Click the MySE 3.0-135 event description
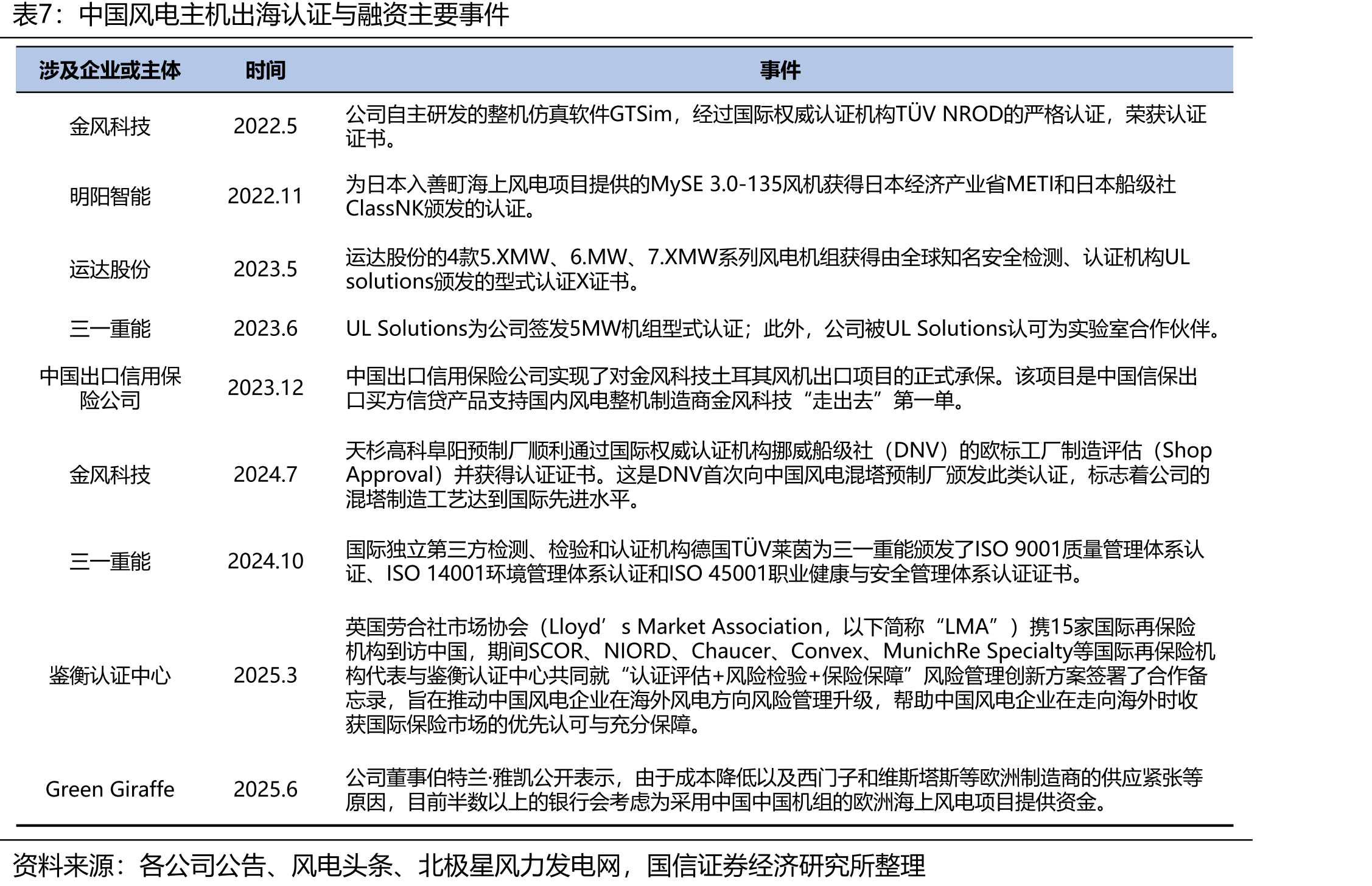This screenshot has width=1372, height=886. [x=761, y=196]
